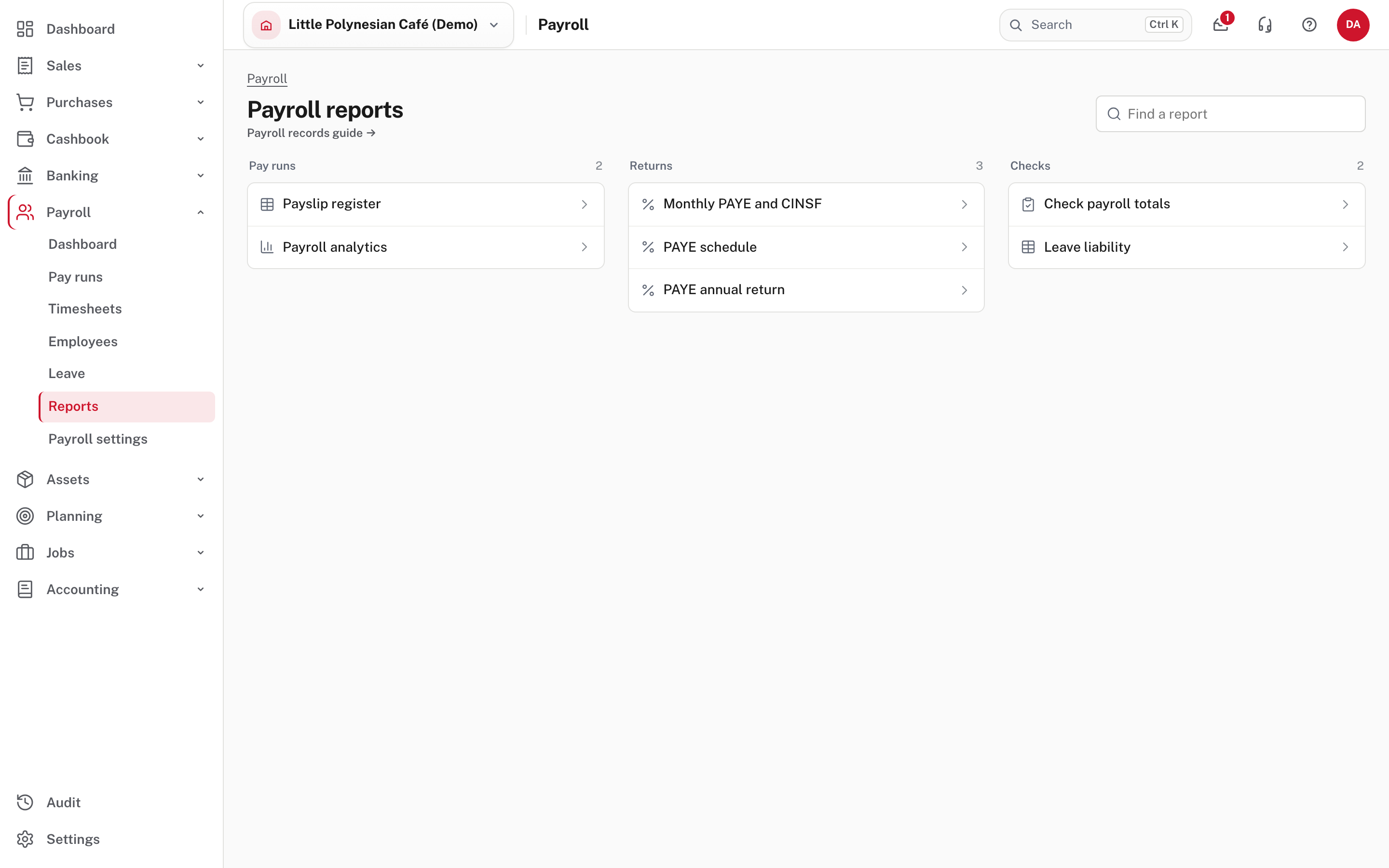Click the Accounting book icon

click(25, 590)
